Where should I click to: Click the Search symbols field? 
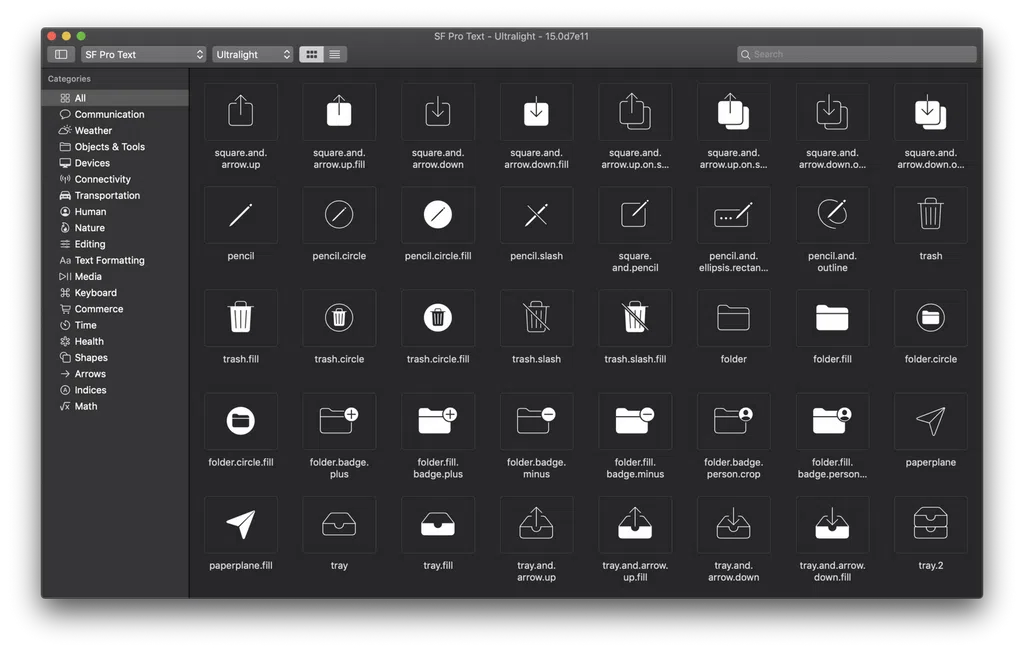pos(857,54)
